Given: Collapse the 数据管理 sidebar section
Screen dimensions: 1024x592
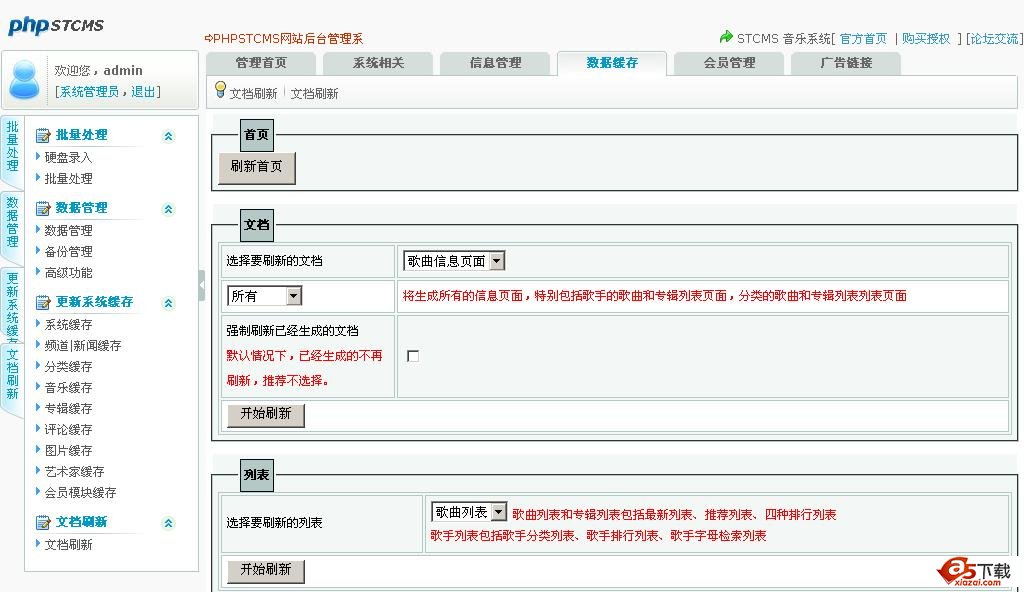Looking at the screenshot, I should coord(168,209).
